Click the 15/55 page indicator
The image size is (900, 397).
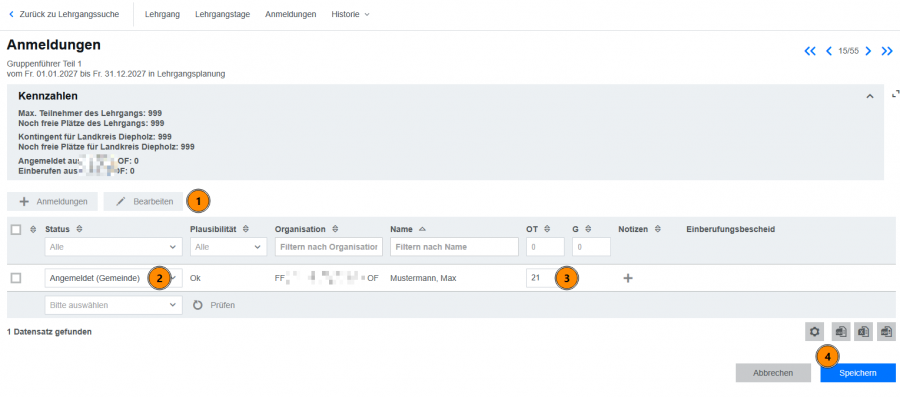coord(848,51)
